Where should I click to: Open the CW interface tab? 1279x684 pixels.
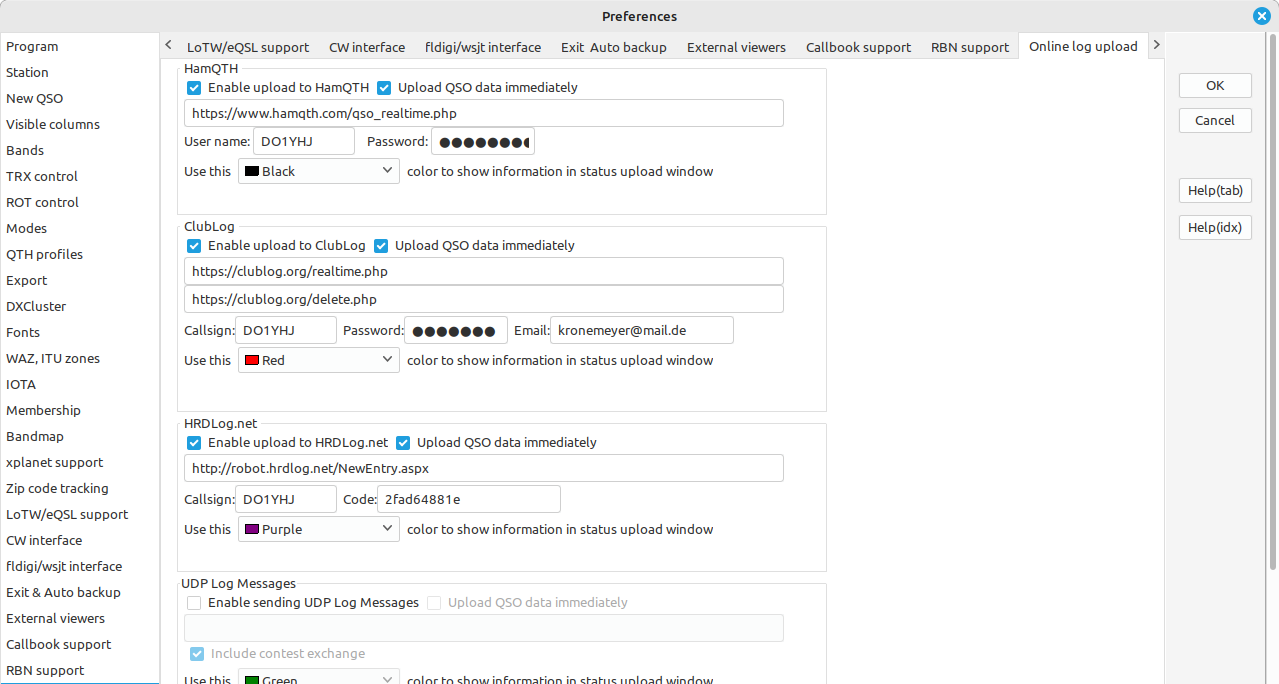click(367, 47)
